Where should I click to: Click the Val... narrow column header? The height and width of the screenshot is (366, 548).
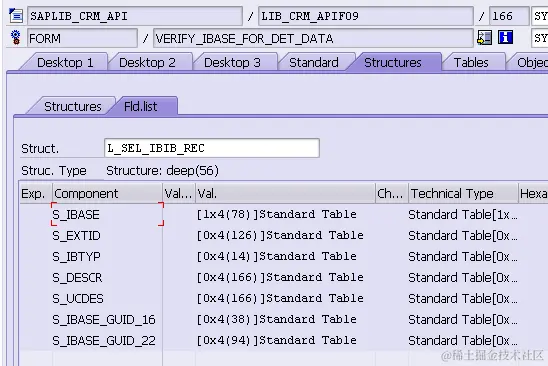point(179,193)
